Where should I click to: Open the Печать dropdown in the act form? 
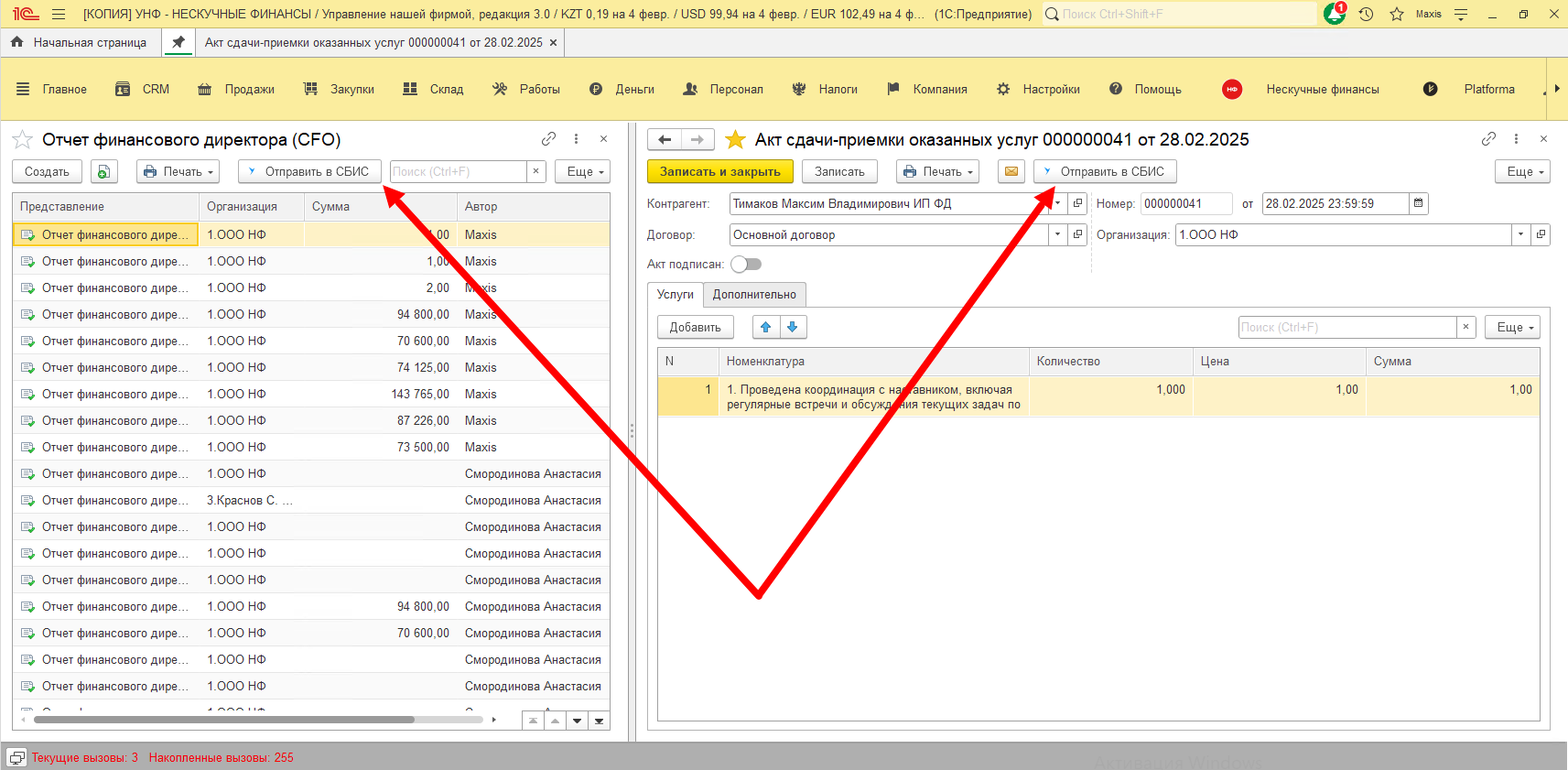tap(937, 171)
